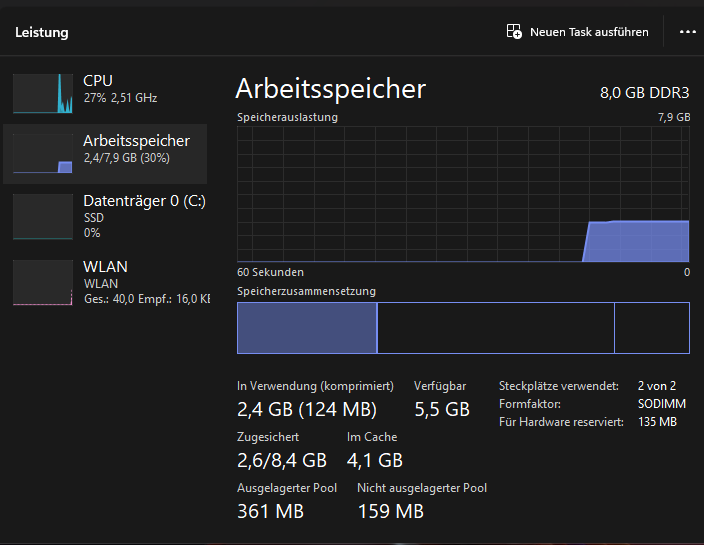
Task: Click the Zugesichert 2,6/8,4 GB value
Action: tap(282, 461)
